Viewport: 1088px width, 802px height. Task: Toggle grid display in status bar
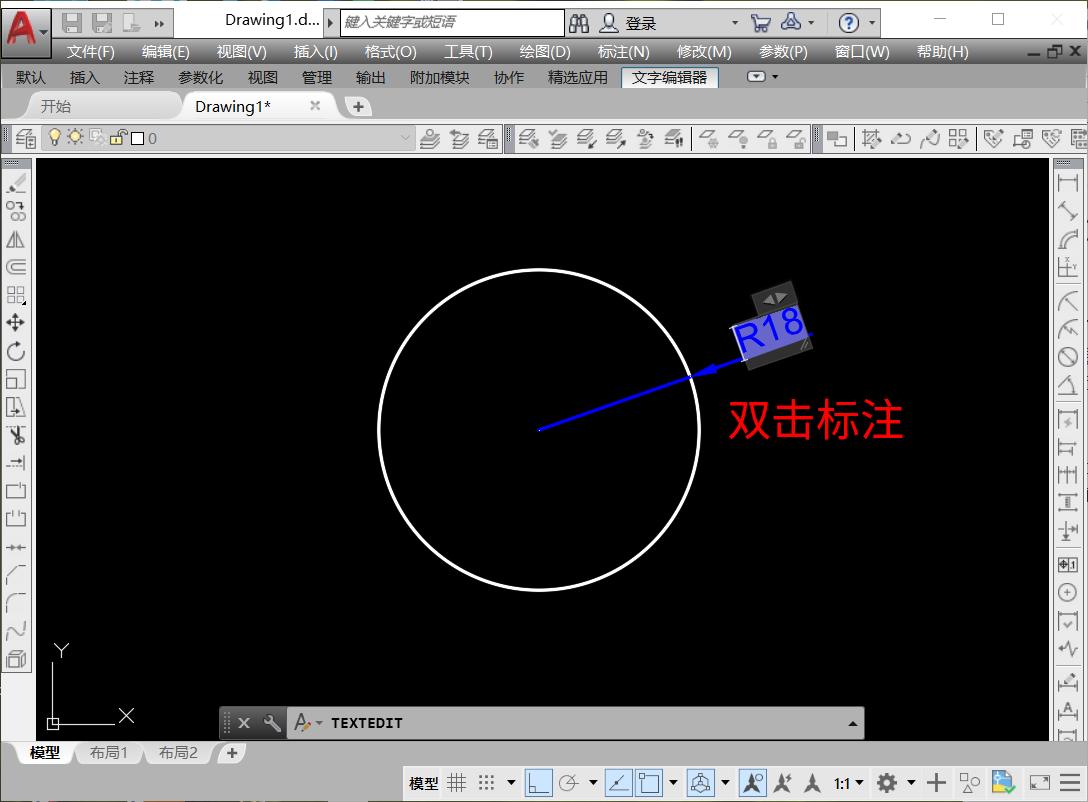click(x=457, y=783)
